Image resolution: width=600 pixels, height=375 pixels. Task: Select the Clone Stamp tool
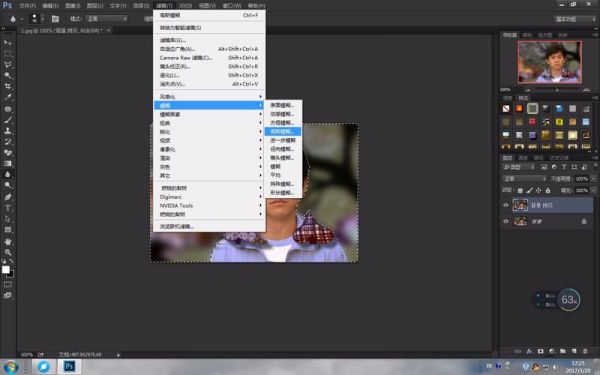pyautogui.click(x=8, y=130)
